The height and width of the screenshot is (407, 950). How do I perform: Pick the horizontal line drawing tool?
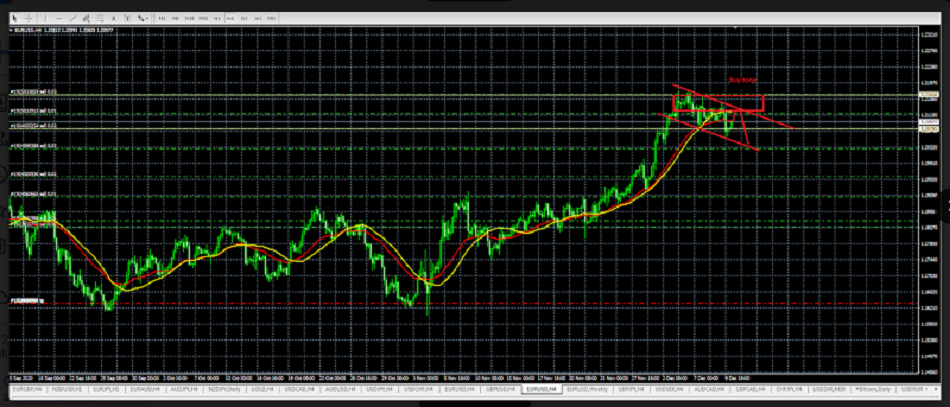59,18
